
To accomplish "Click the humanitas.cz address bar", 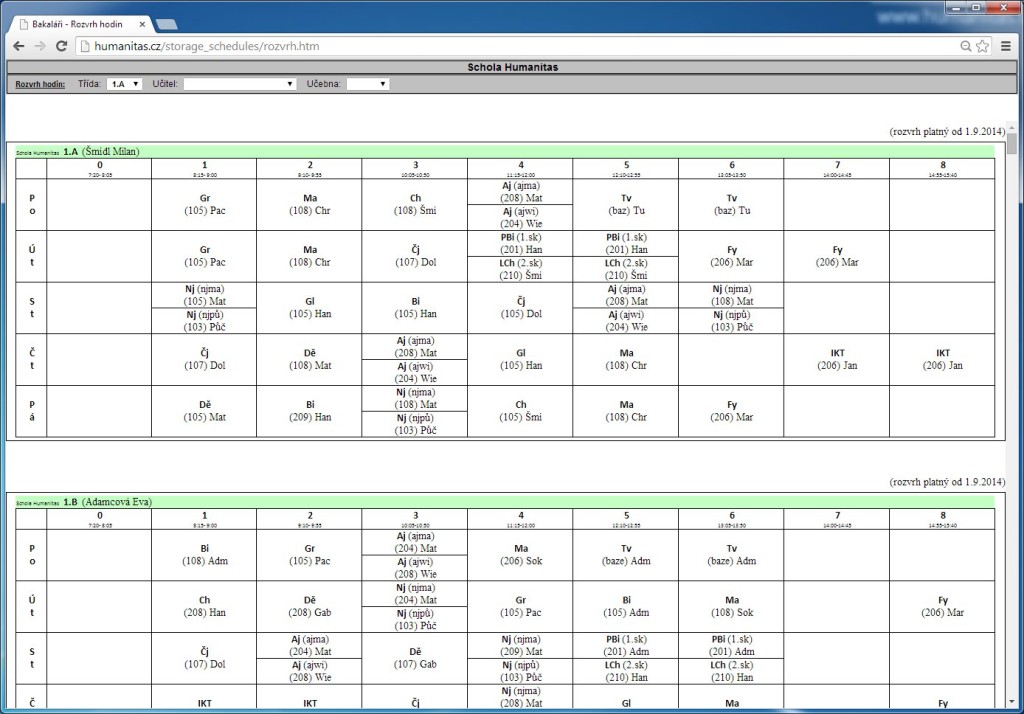I will point(500,46).
